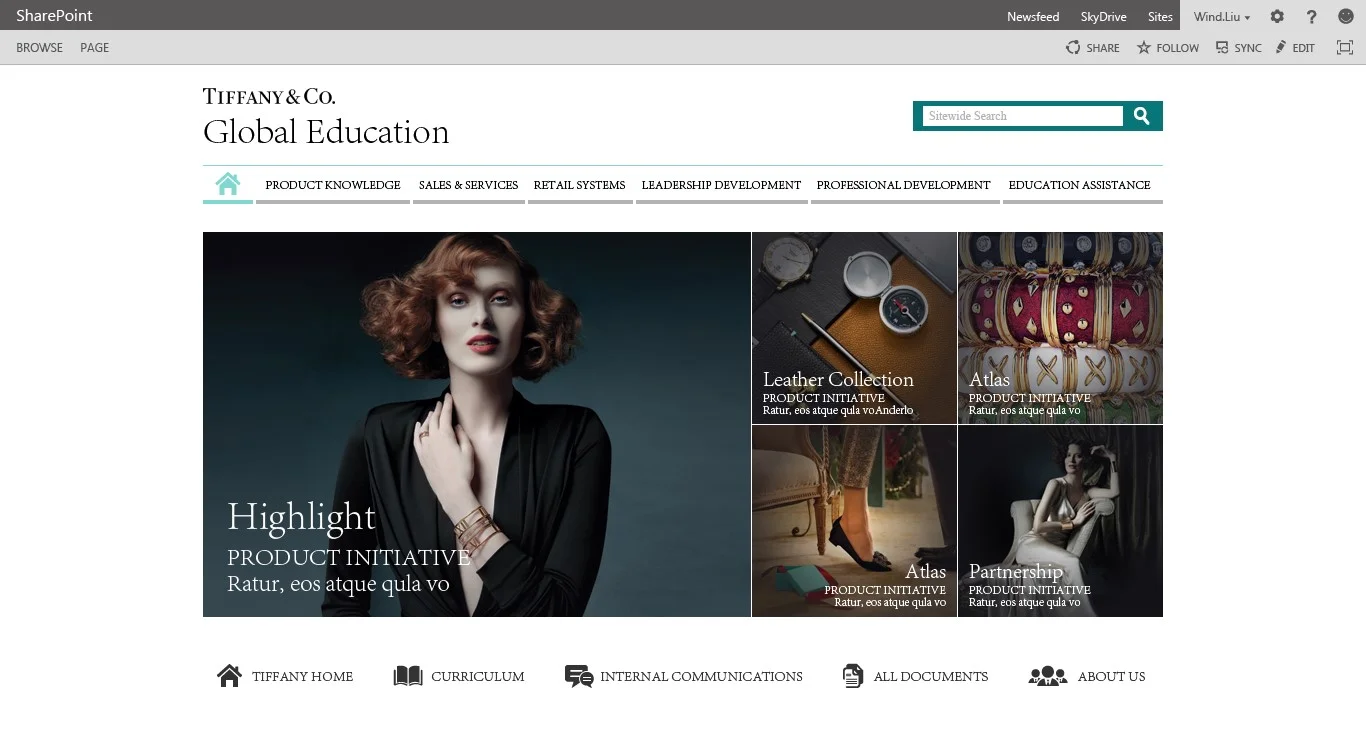
Task: Click inside the Sitewide Search box
Action: point(1018,115)
